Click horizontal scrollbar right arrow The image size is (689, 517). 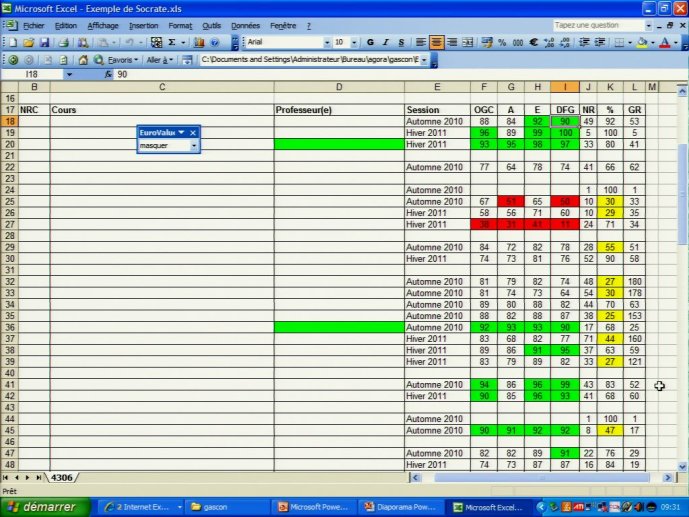(x=668, y=477)
